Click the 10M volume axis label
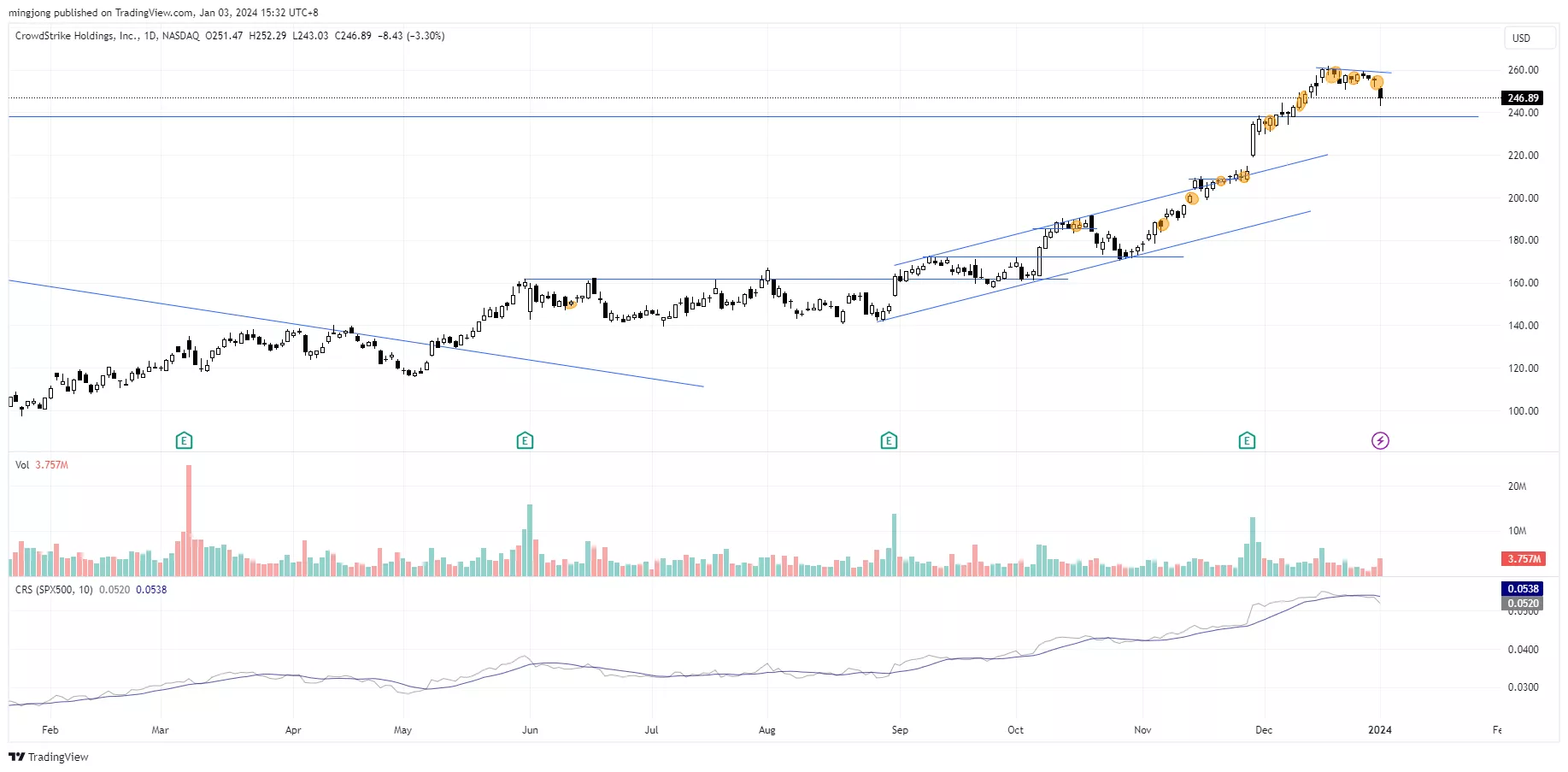 coord(1517,531)
